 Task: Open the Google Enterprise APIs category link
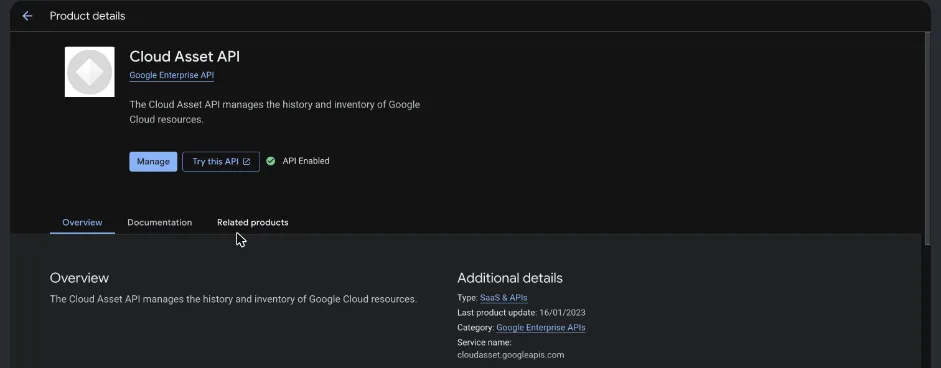tap(541, 328)
